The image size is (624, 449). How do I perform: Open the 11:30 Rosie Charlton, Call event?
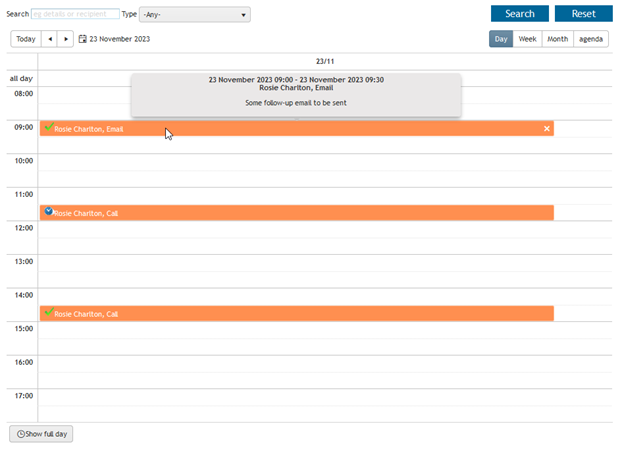[x=296, y=213]
